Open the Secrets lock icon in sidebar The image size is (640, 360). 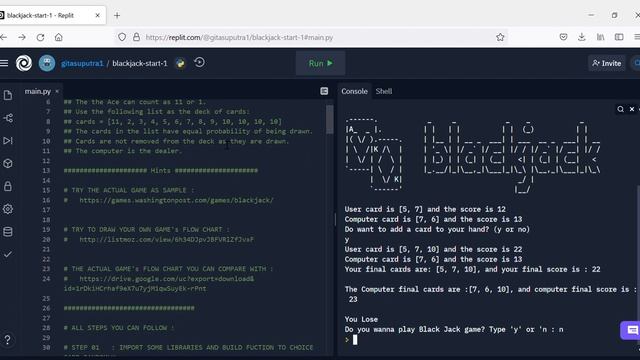[8, 187]
